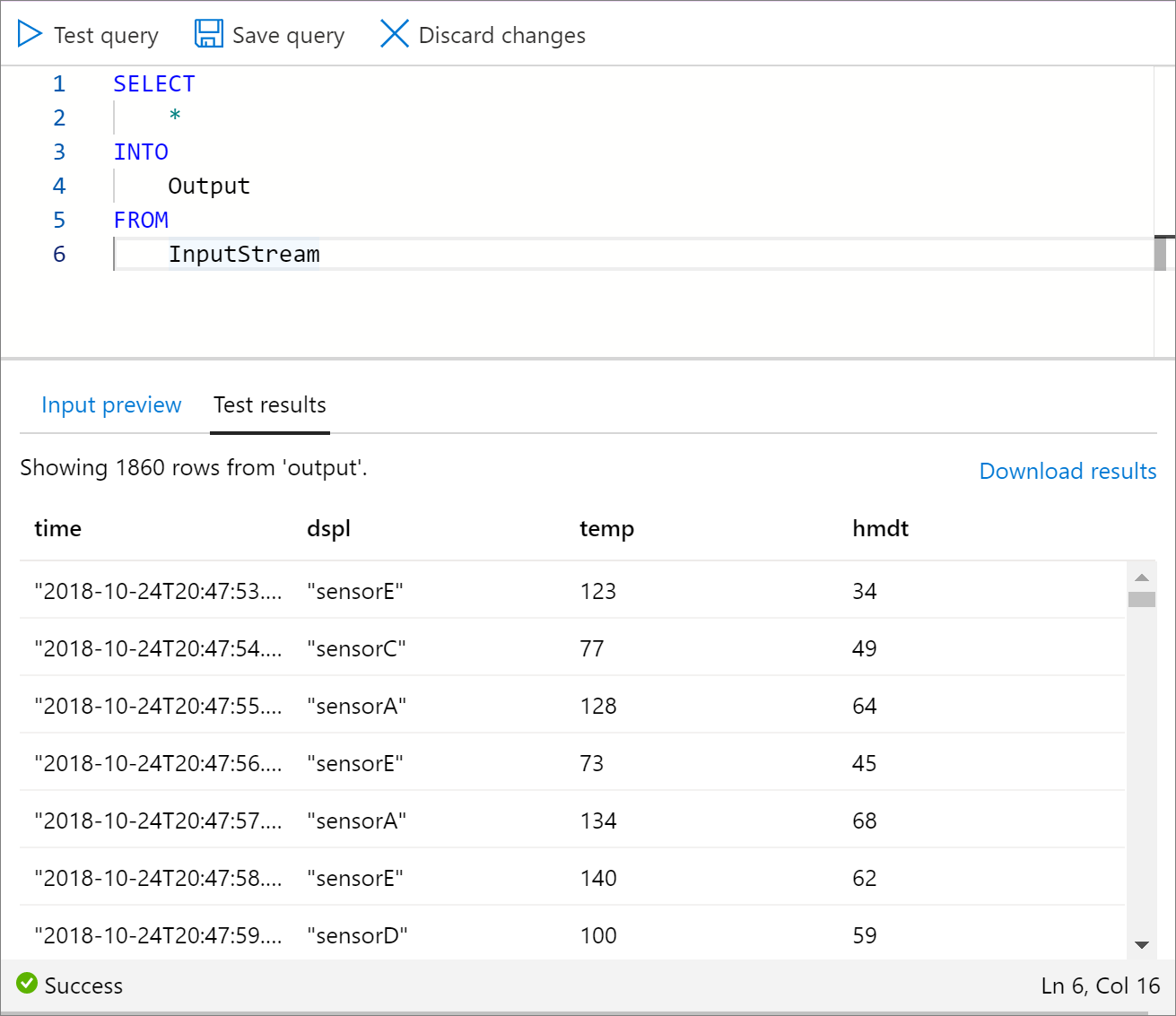Click the Save query floppy disk icon
The image size is (1176, 1016).
pos(209,34)
